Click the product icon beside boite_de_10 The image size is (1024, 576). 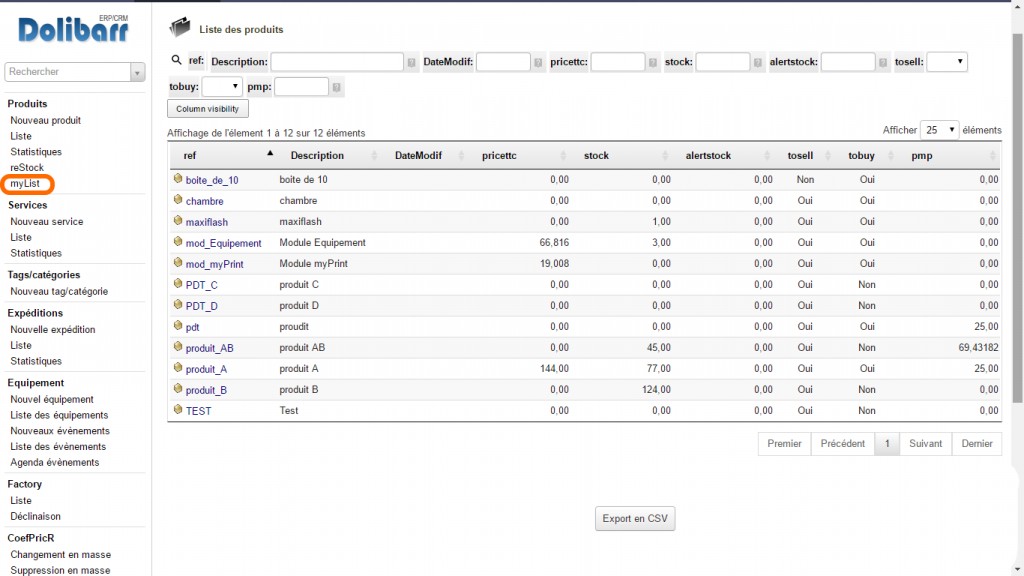tap(178, 179)
